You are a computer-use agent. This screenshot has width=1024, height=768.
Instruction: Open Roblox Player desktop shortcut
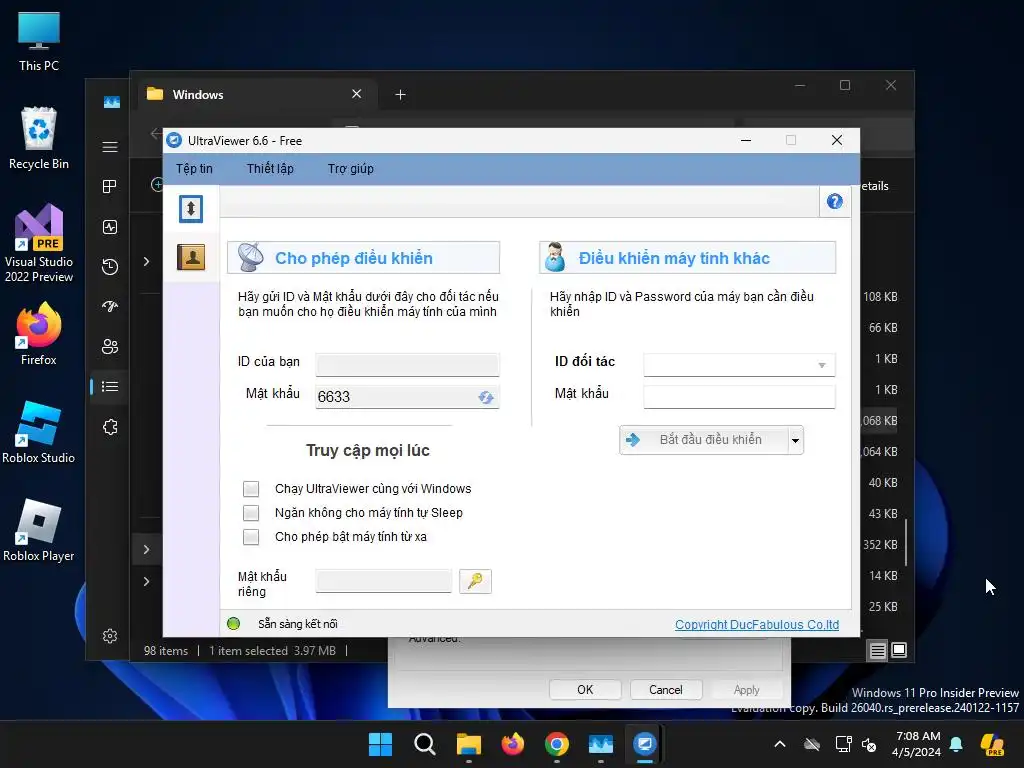pos(39,530)
